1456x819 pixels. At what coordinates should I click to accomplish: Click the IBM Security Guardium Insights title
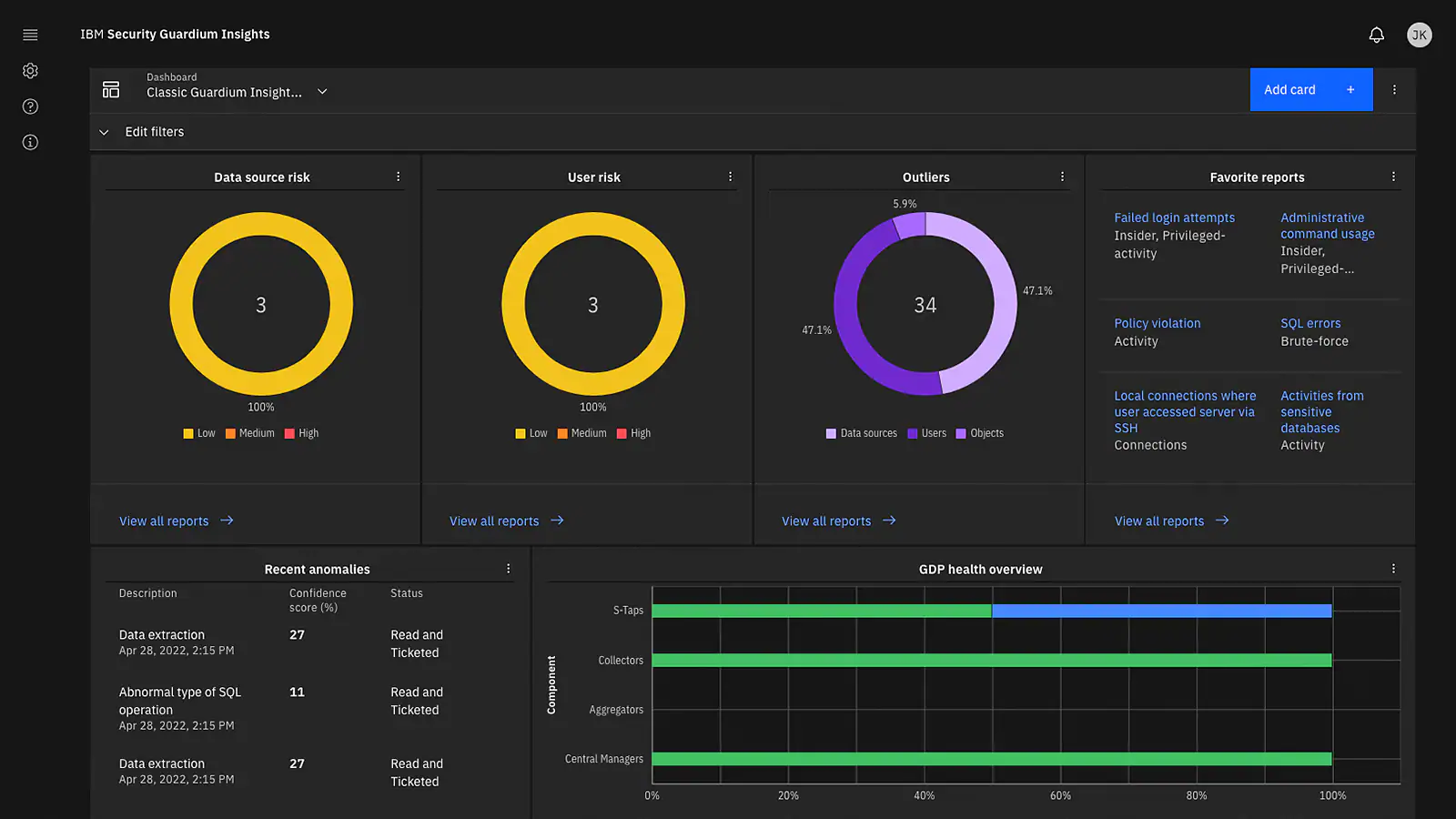click(175, 35)
